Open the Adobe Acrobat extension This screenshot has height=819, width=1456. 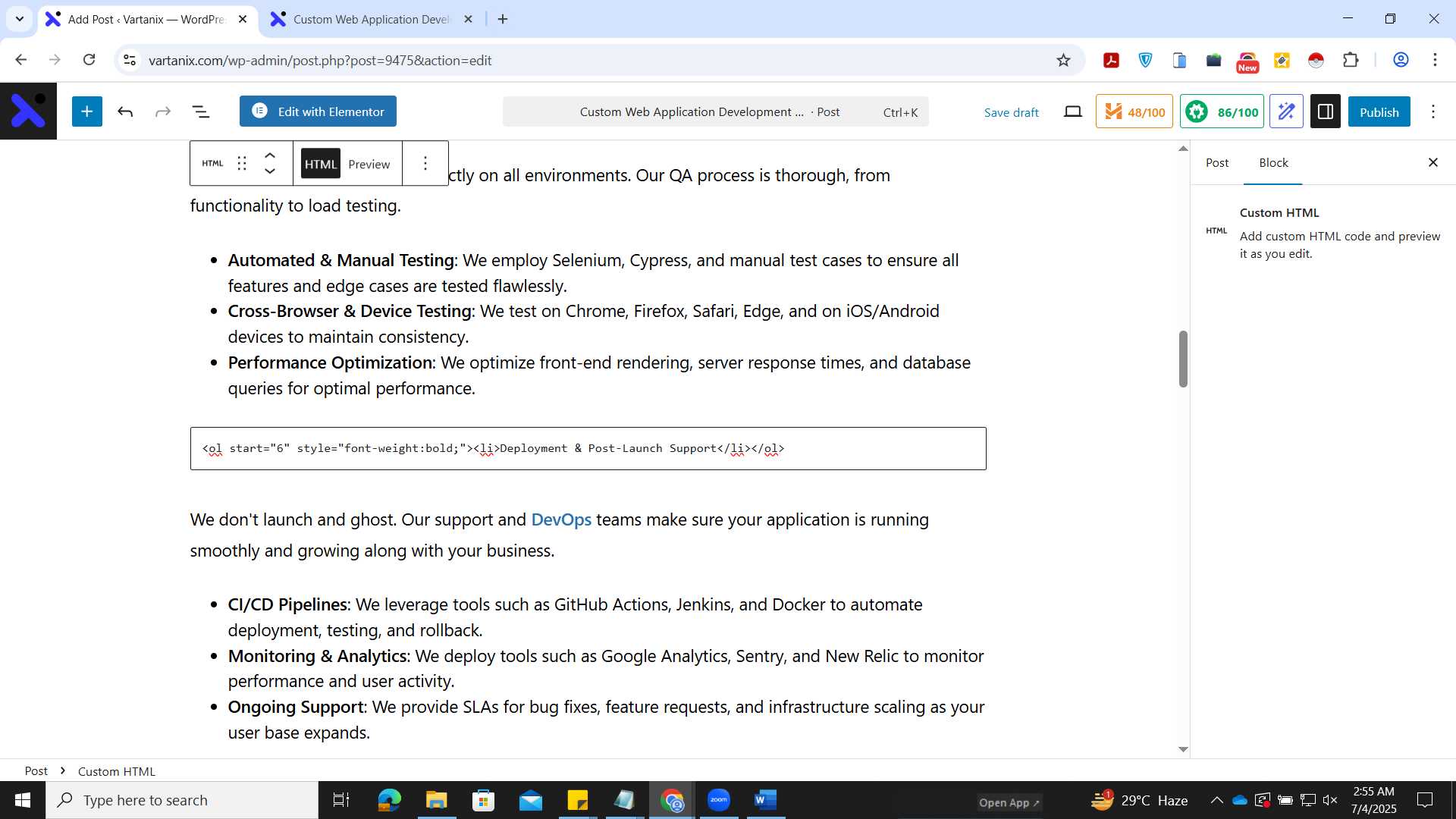1111,60
